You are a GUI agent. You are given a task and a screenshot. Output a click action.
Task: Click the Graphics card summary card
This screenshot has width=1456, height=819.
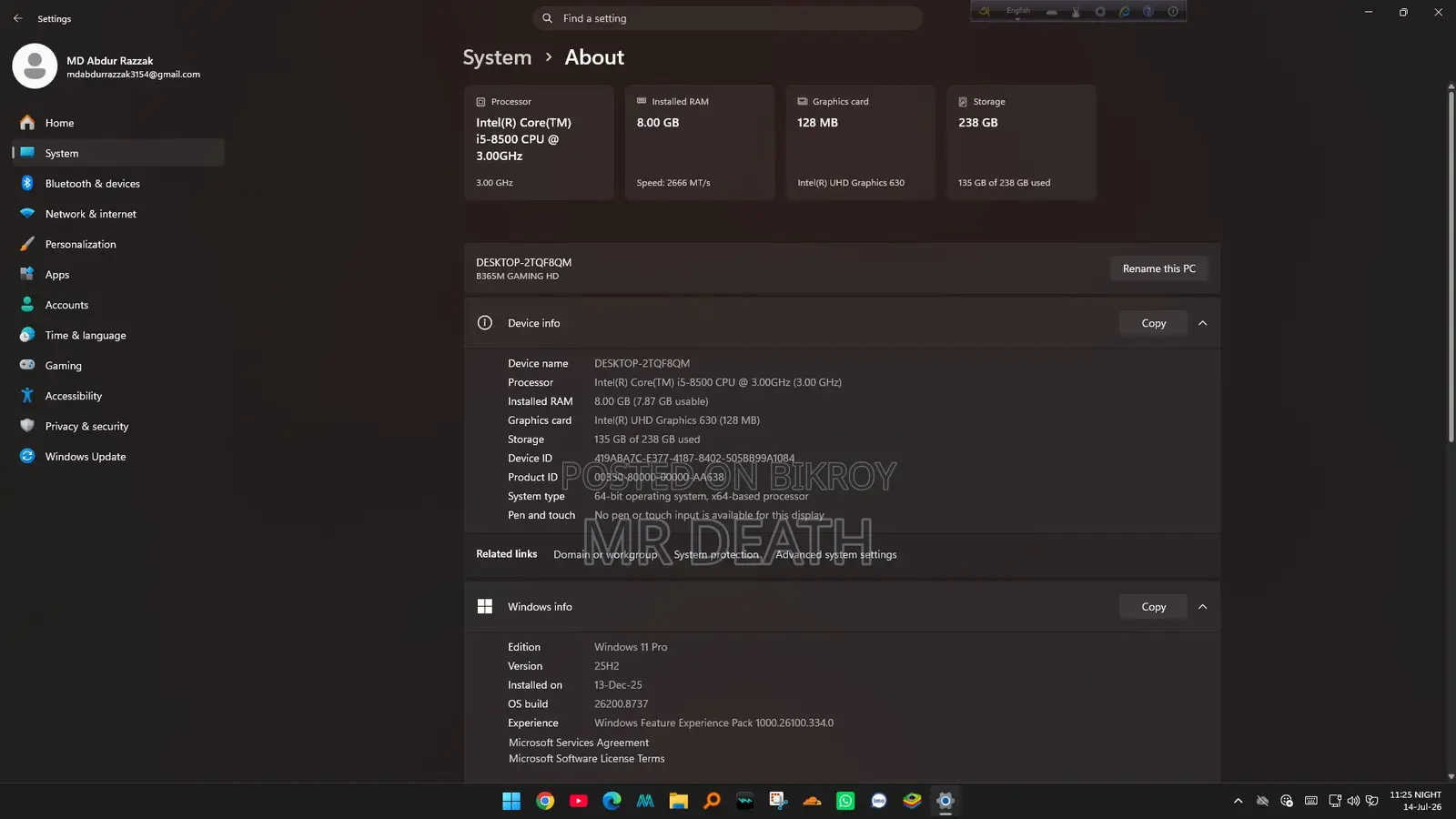tap(861, 142)
